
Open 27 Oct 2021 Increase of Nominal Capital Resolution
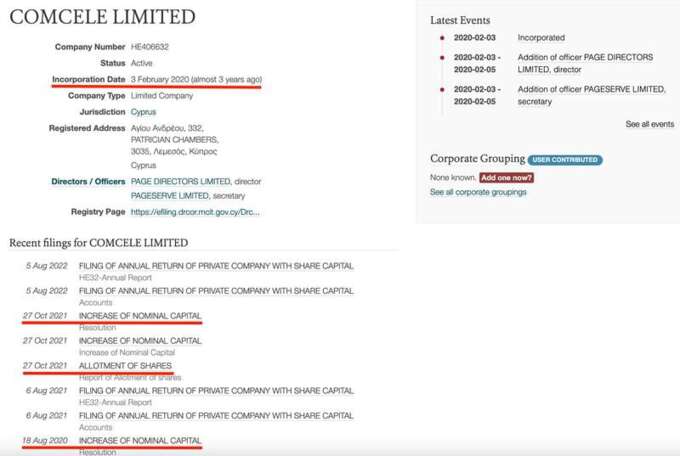140,316
